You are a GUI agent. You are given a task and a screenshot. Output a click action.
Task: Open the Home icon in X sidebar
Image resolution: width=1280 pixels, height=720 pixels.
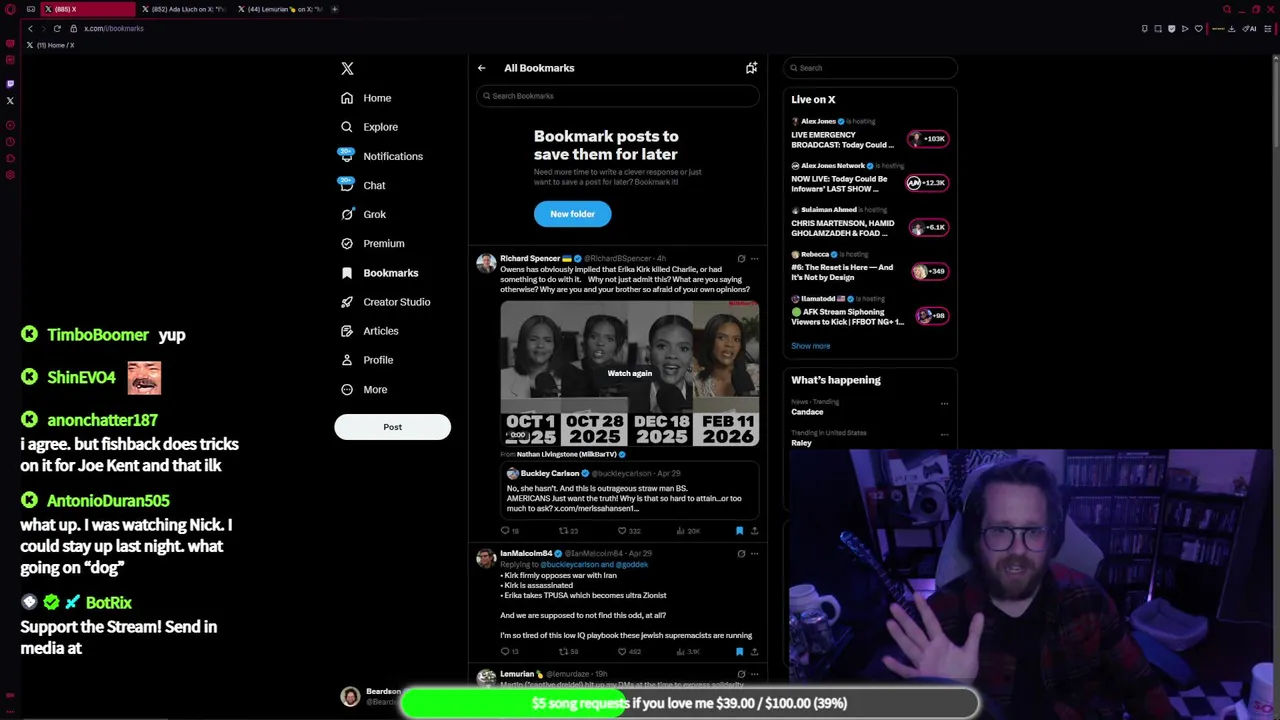click(347, 98)
